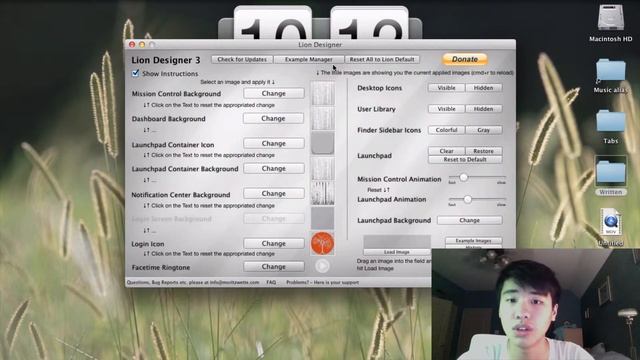
Task: Open Music alias folder on desktop
Action: pos(611,70)
